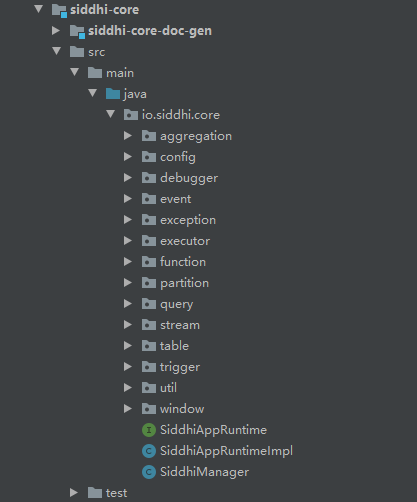Expand the query package arrow
The height and width of the screenshot is (502, 417).
128,303
